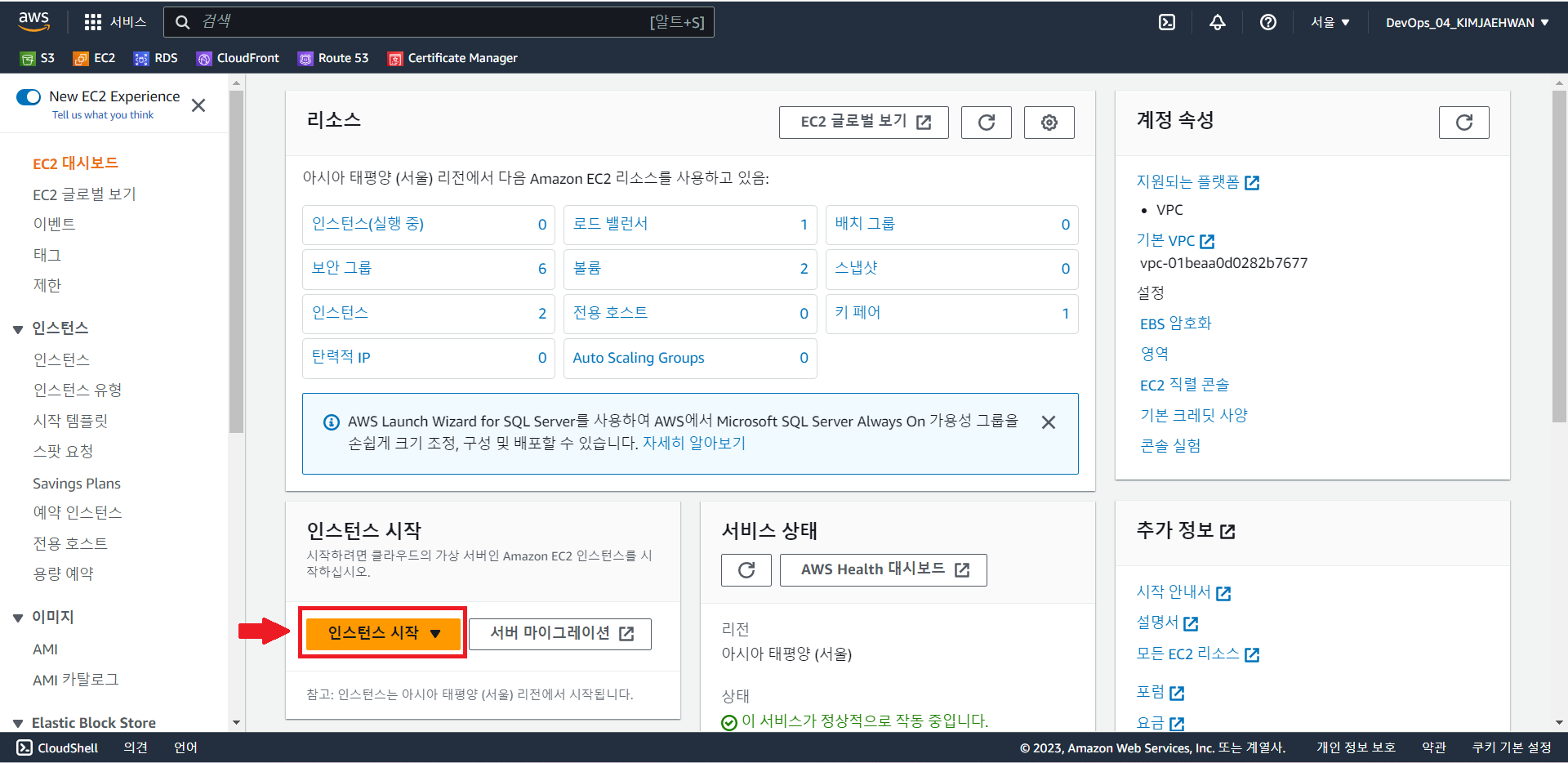Open the 기본 VPC link
Image resolution: width=1568 pixels, height=763 pixels.
click(1175, 241)
